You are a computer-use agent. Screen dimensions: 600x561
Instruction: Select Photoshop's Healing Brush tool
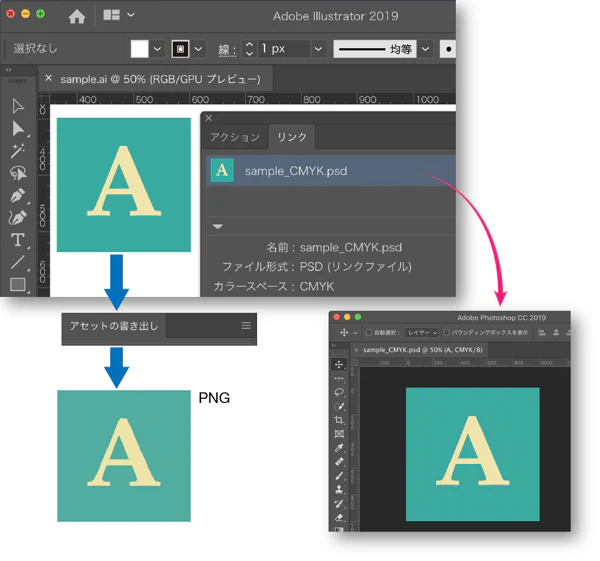(339, 462)
